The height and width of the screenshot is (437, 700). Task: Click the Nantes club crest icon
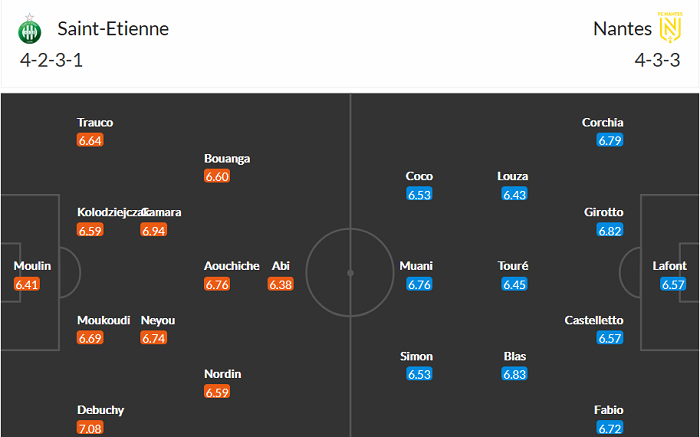coord(668,25)
